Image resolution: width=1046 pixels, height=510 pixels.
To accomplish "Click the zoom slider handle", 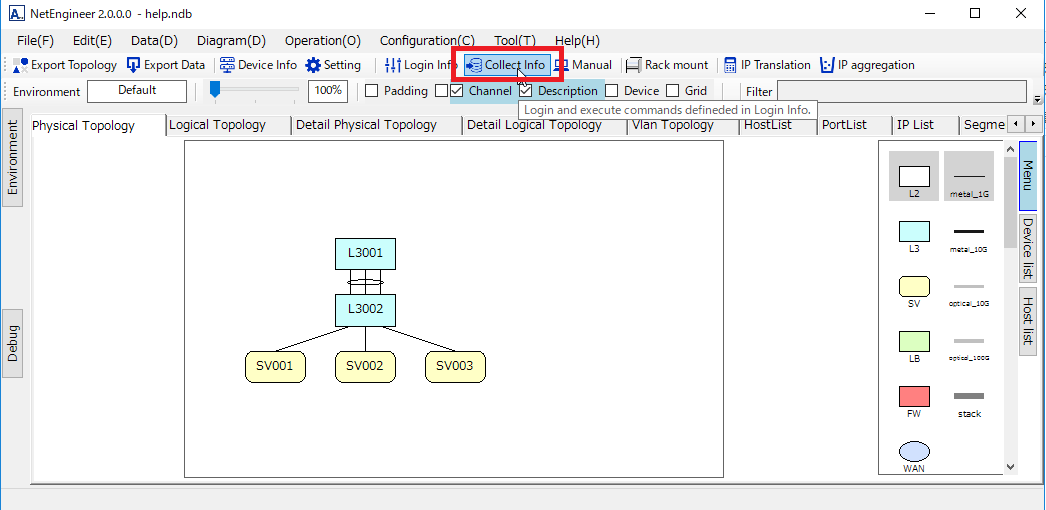I will click(x=215, y=89).
